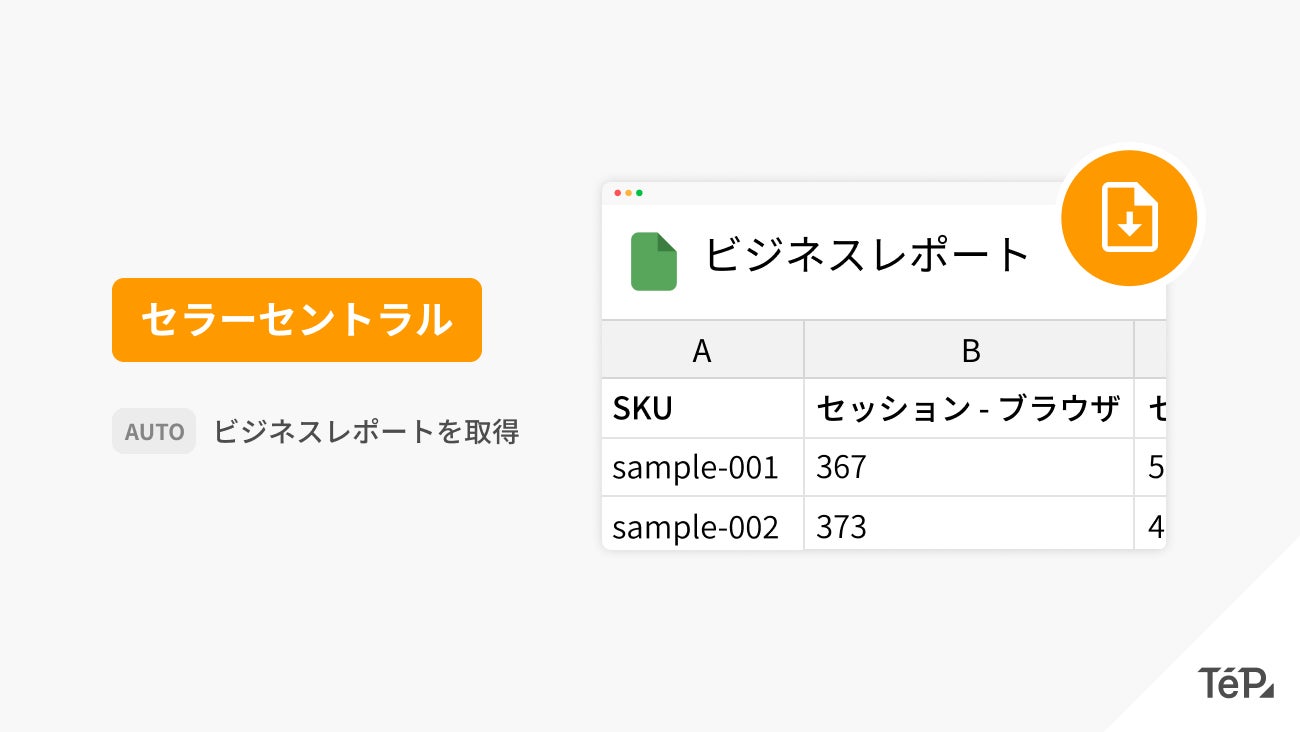Click the yellow minimize dot on the window
1300x732 pixels.
point(629,193)
